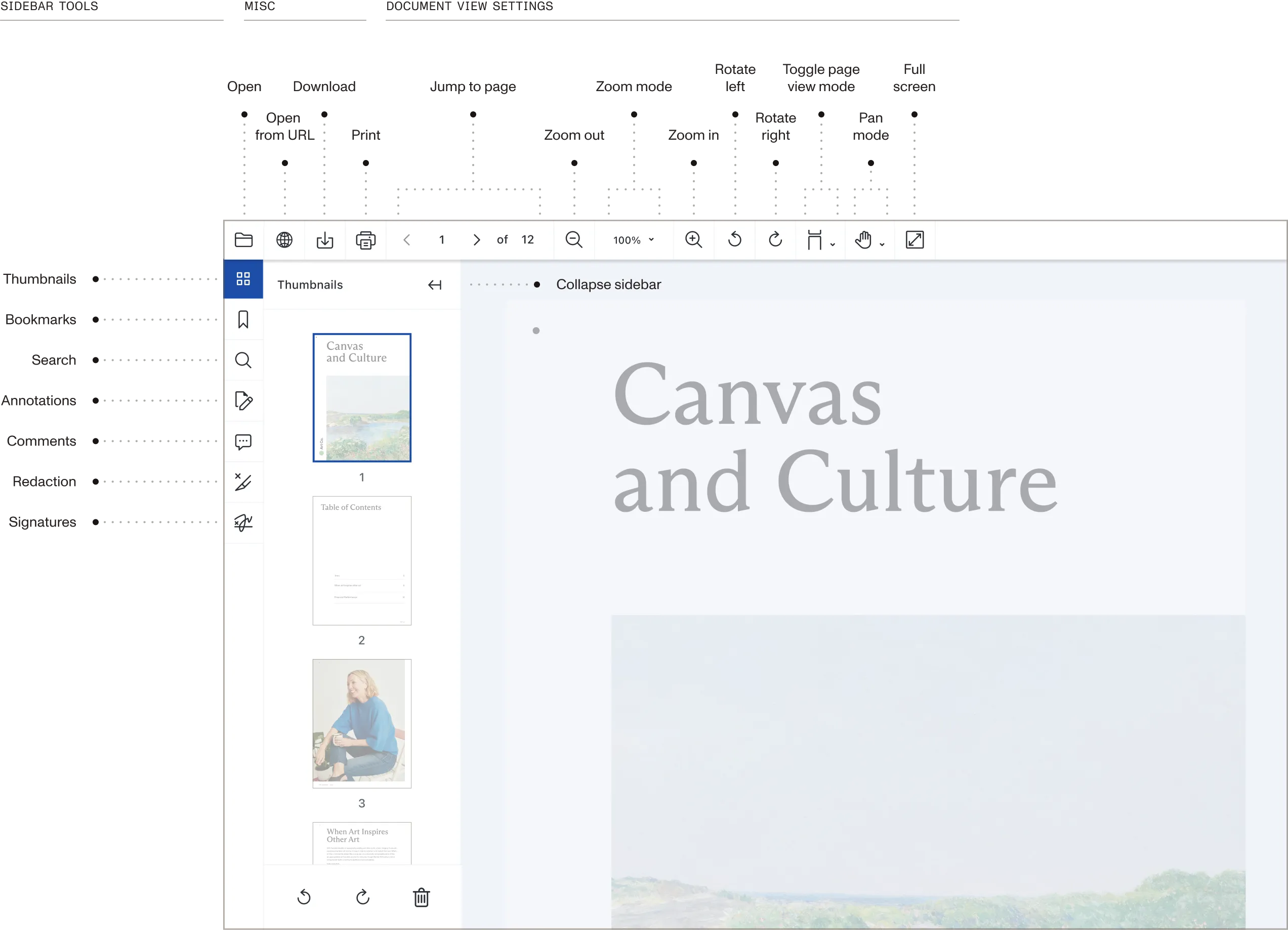The height and width of the screenshot is (930, 1288).
Task: Open a file with the folder icon
Action: 243,240
